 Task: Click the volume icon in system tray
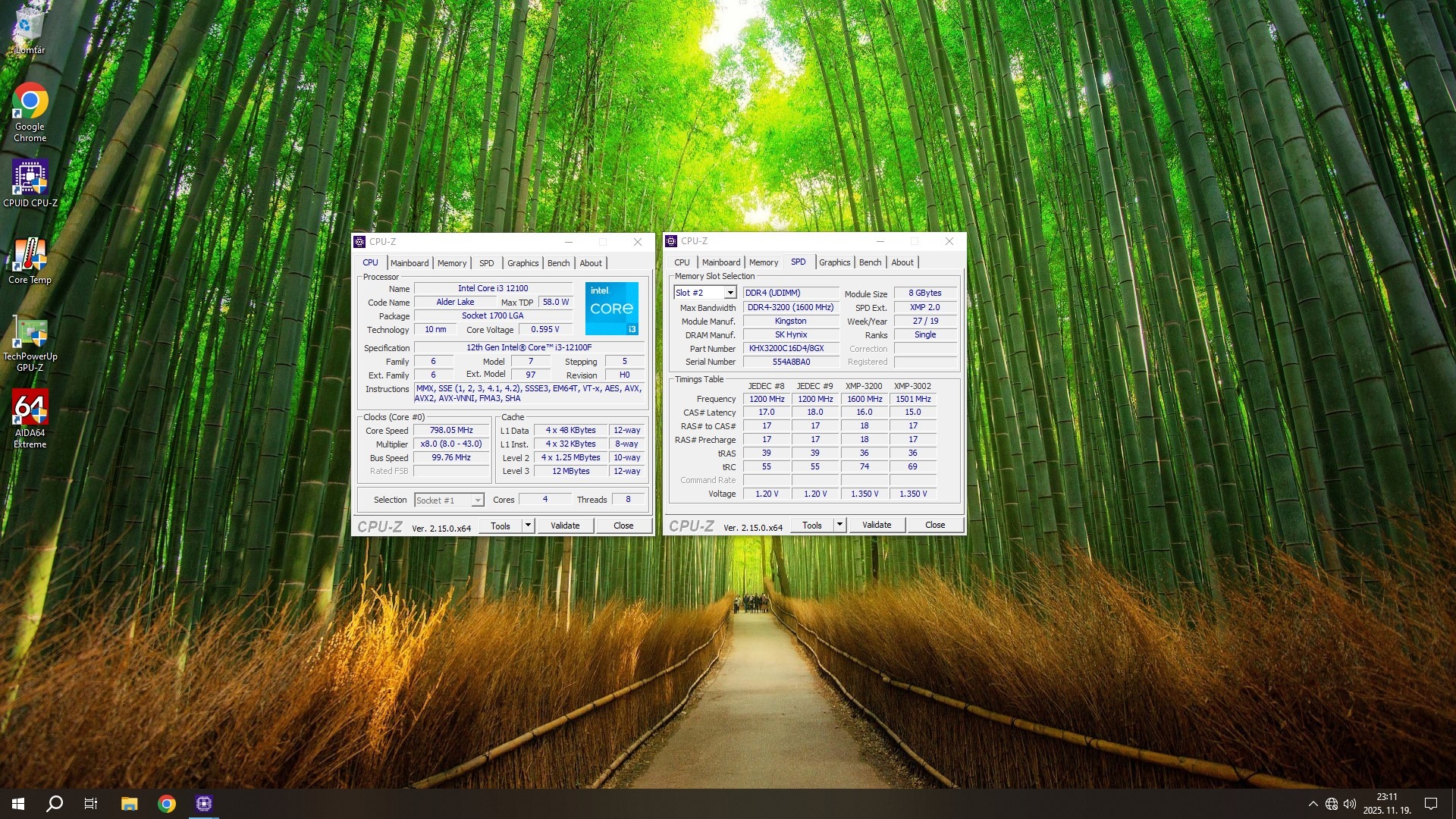(x=1350, y=804)
